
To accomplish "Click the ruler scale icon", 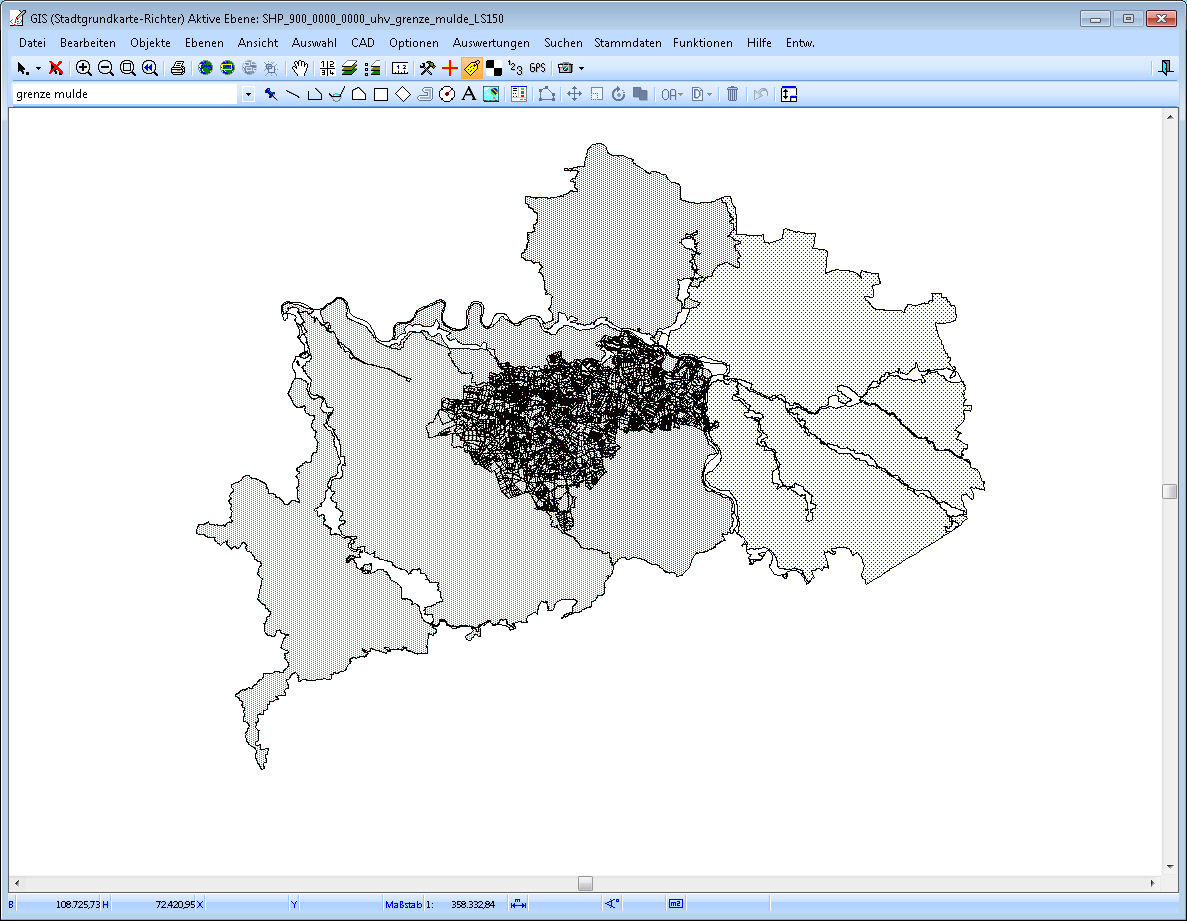I will click(x=400, y=68).
